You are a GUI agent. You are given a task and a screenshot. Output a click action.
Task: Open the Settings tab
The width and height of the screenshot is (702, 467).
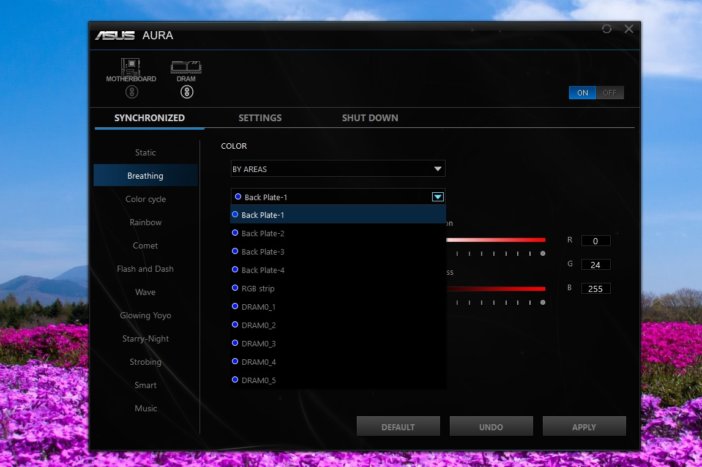click(x=260, y=118)
